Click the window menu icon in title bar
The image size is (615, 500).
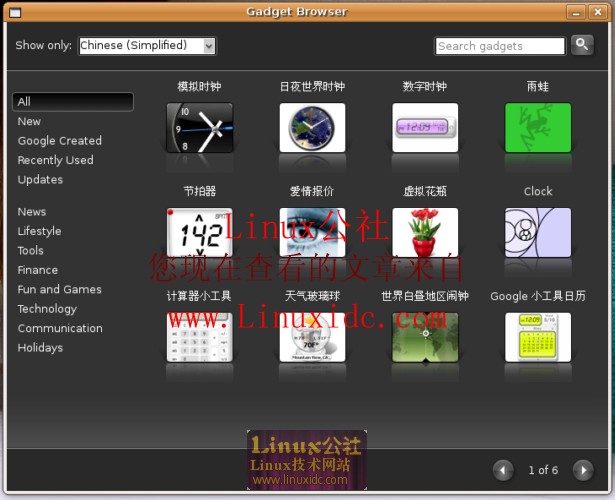coord(15,13)
